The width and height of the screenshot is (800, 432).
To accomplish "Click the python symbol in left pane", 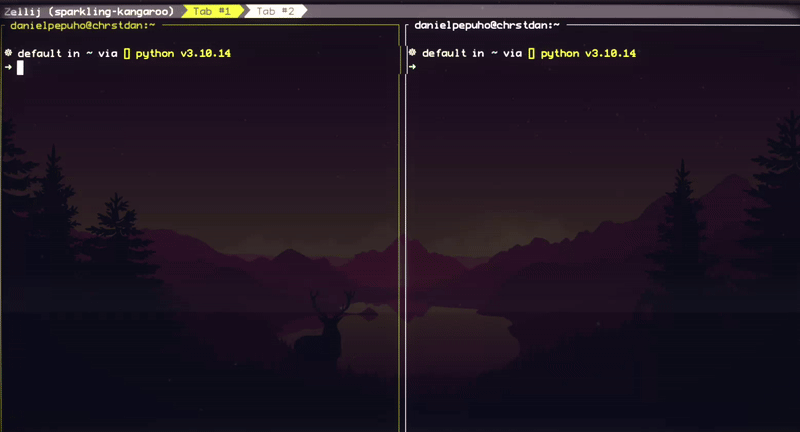I will point(127,53).
